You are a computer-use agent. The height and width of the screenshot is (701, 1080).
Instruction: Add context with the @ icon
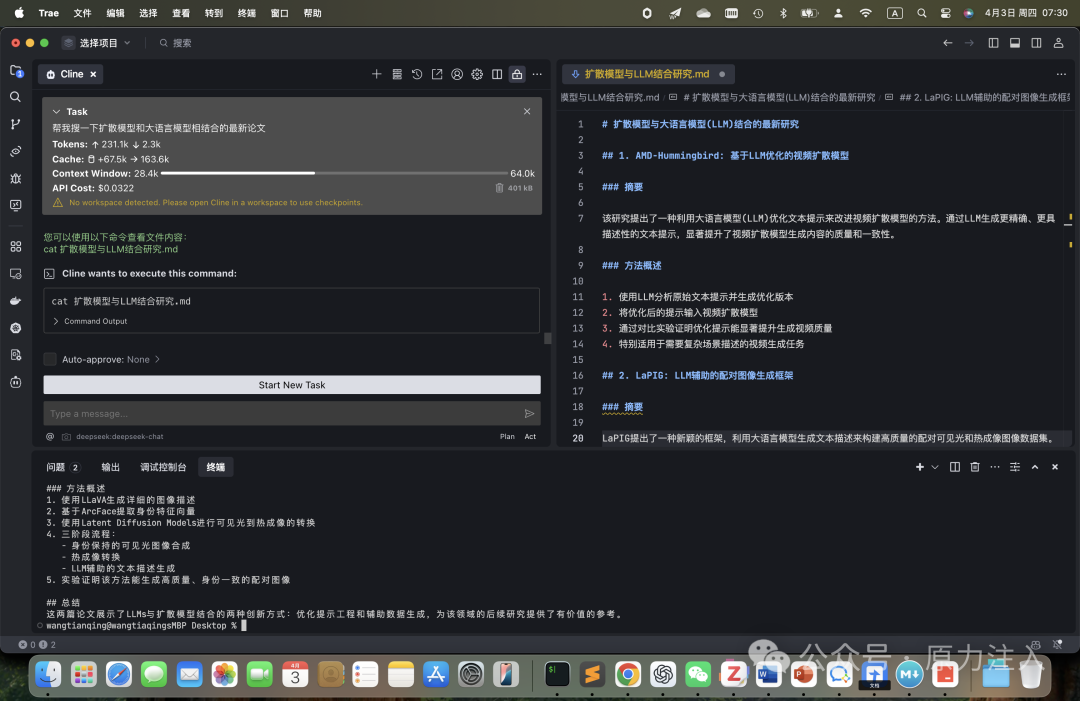coord(50,437)
